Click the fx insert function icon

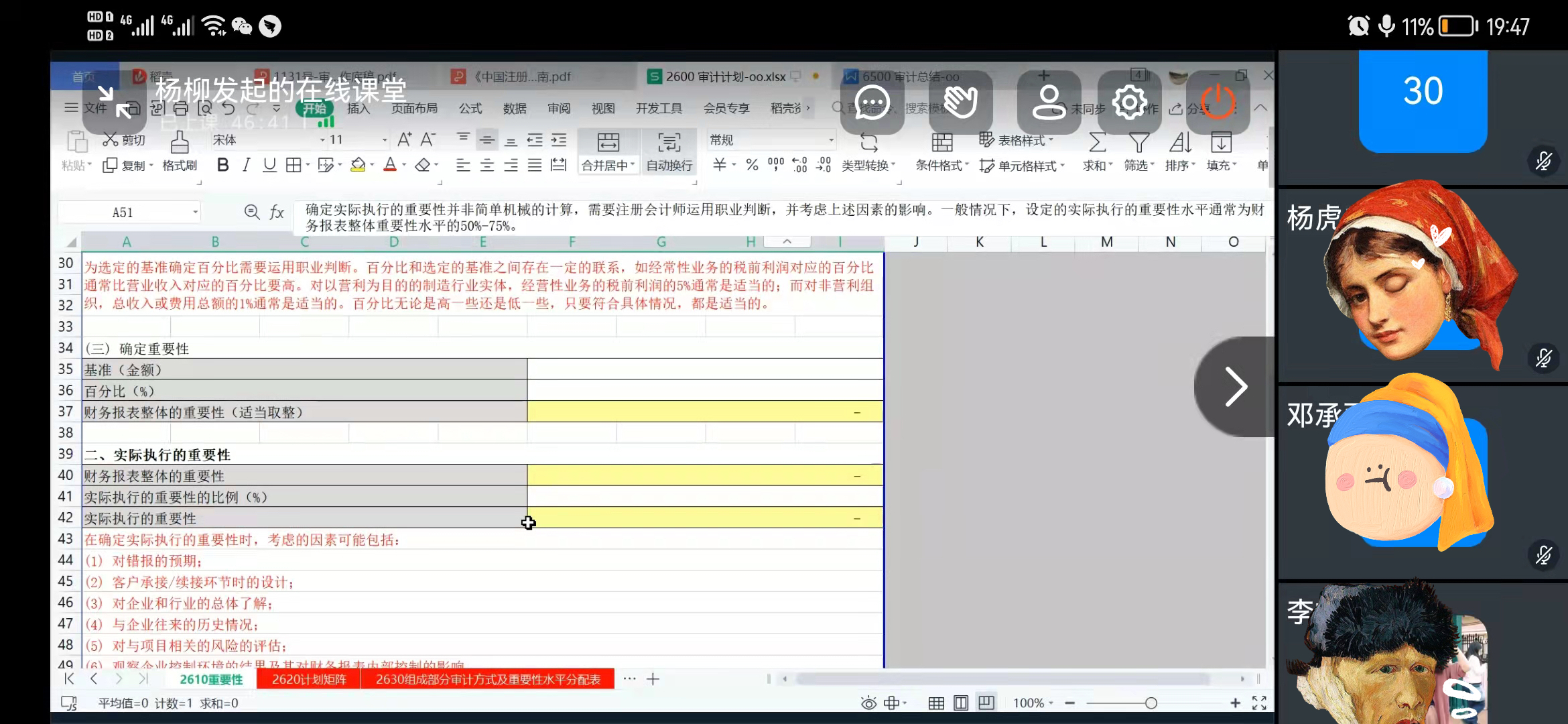coord(277,213)
